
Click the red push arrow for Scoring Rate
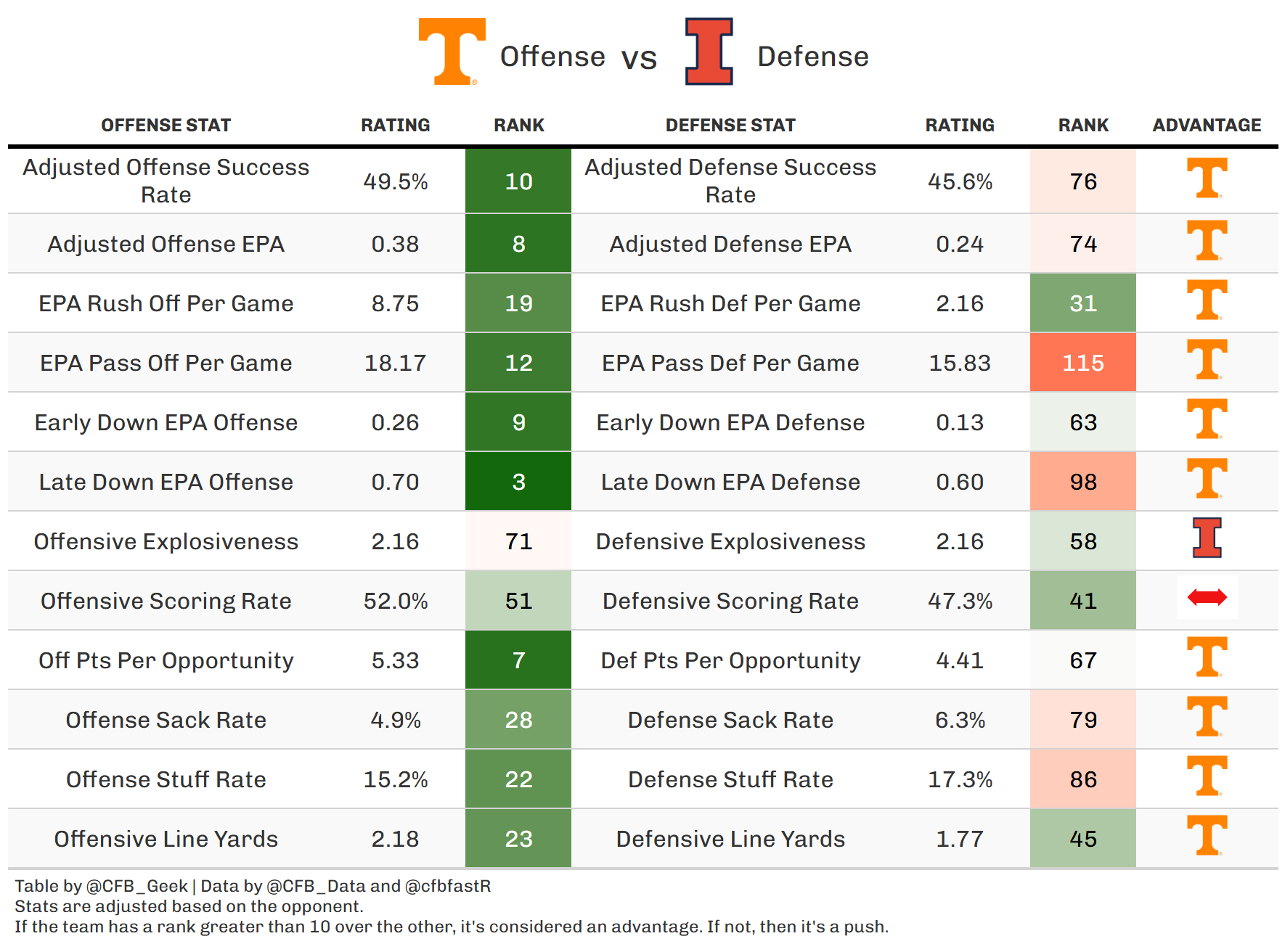tap(1207, 597)
